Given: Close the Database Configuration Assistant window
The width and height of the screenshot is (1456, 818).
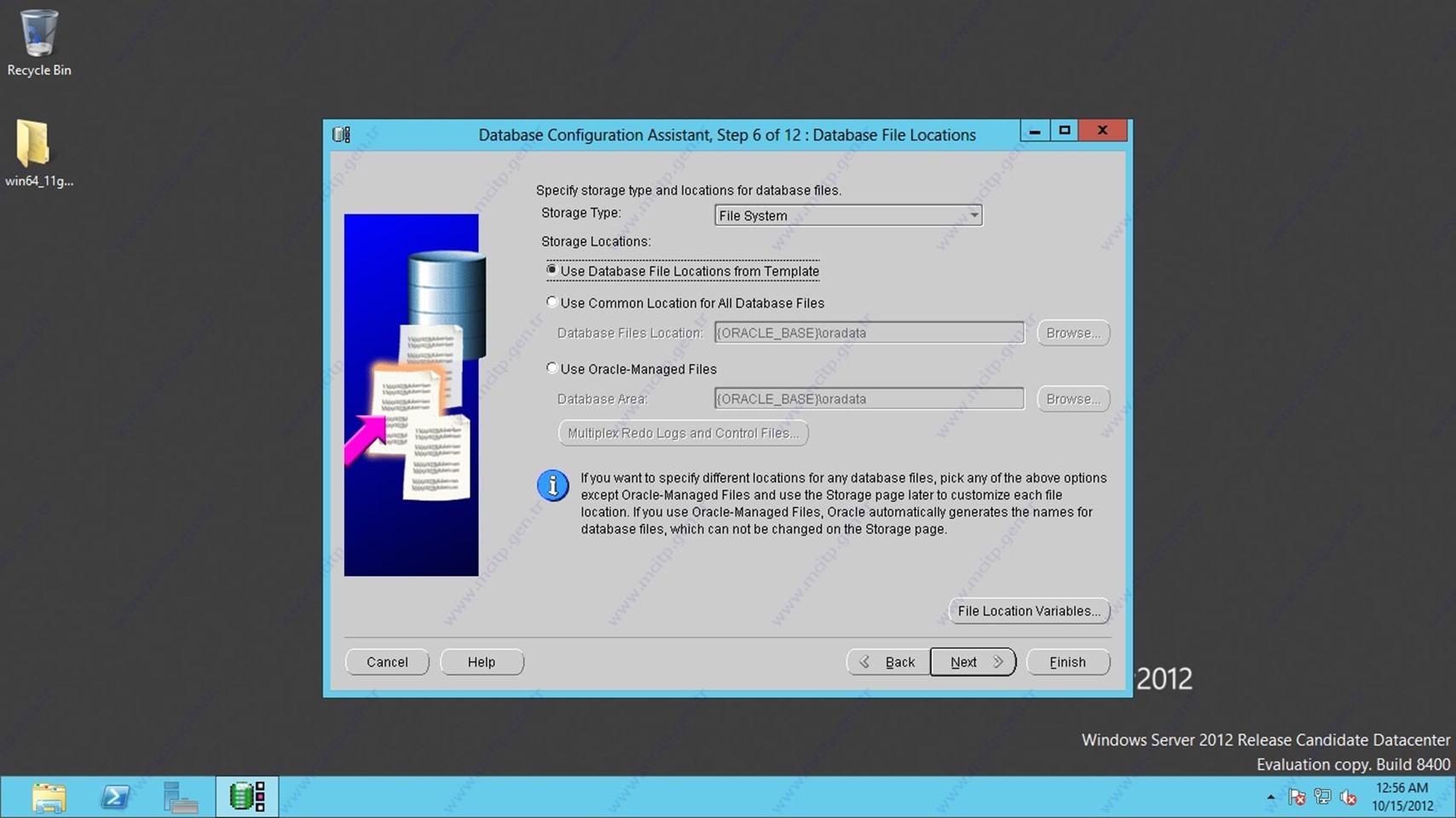Looking at the screenshot, I should pyautogui.click(x=1102, y=130).
